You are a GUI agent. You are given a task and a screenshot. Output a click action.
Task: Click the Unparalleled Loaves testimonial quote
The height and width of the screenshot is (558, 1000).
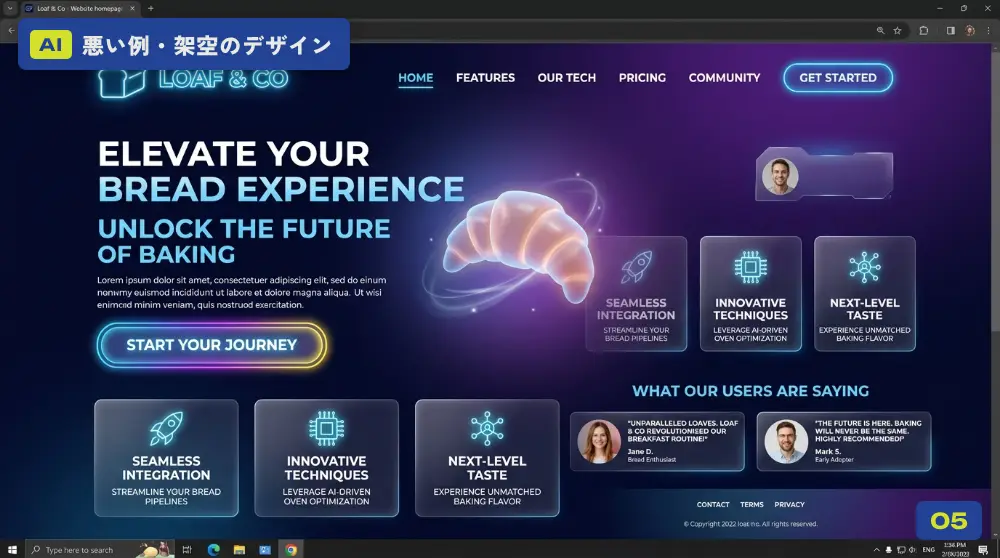point(682,431)
